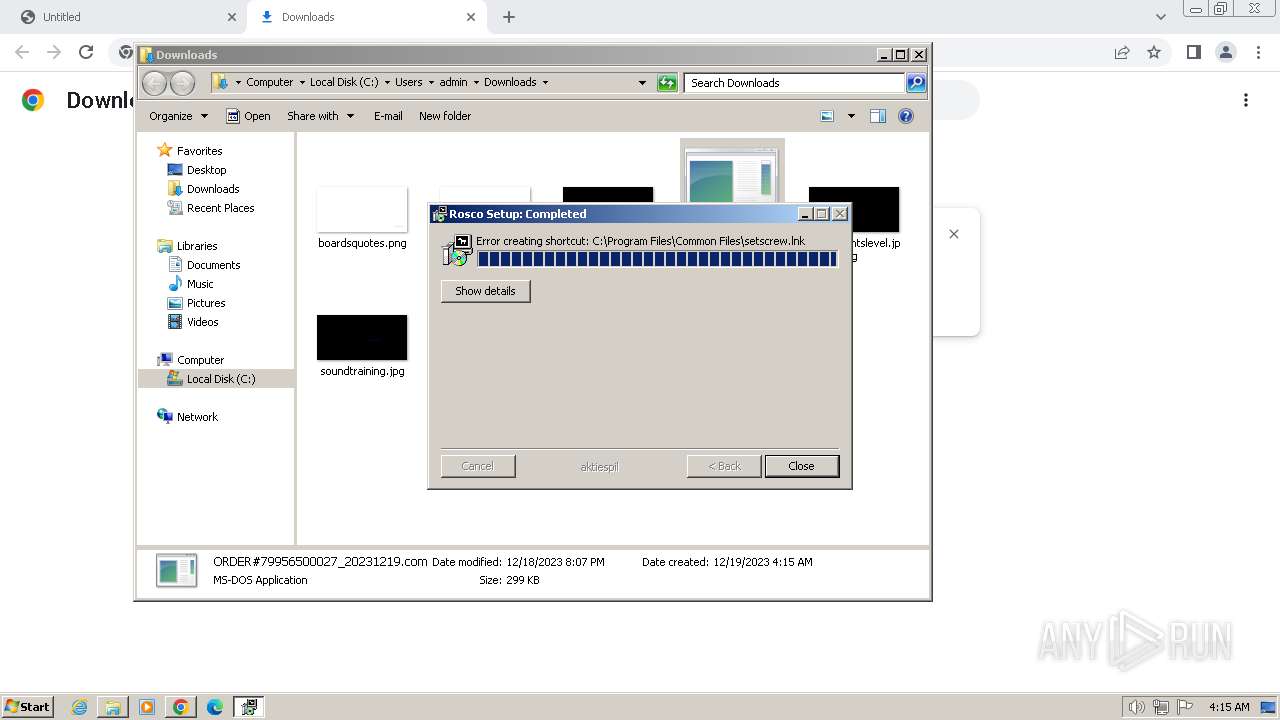The image size is (1280, 720).
Task: Select Recent Places in navigation pane
Action: [x=220, y=208]
